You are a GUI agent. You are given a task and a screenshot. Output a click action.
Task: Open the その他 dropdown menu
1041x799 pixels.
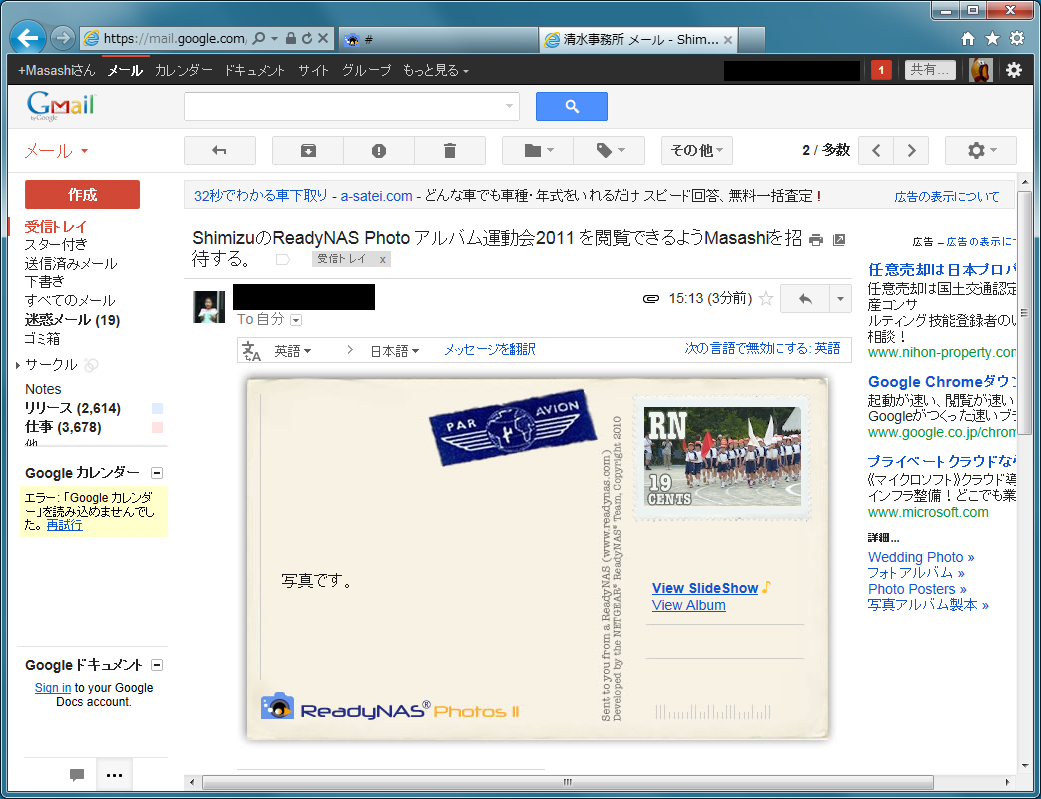697,151
